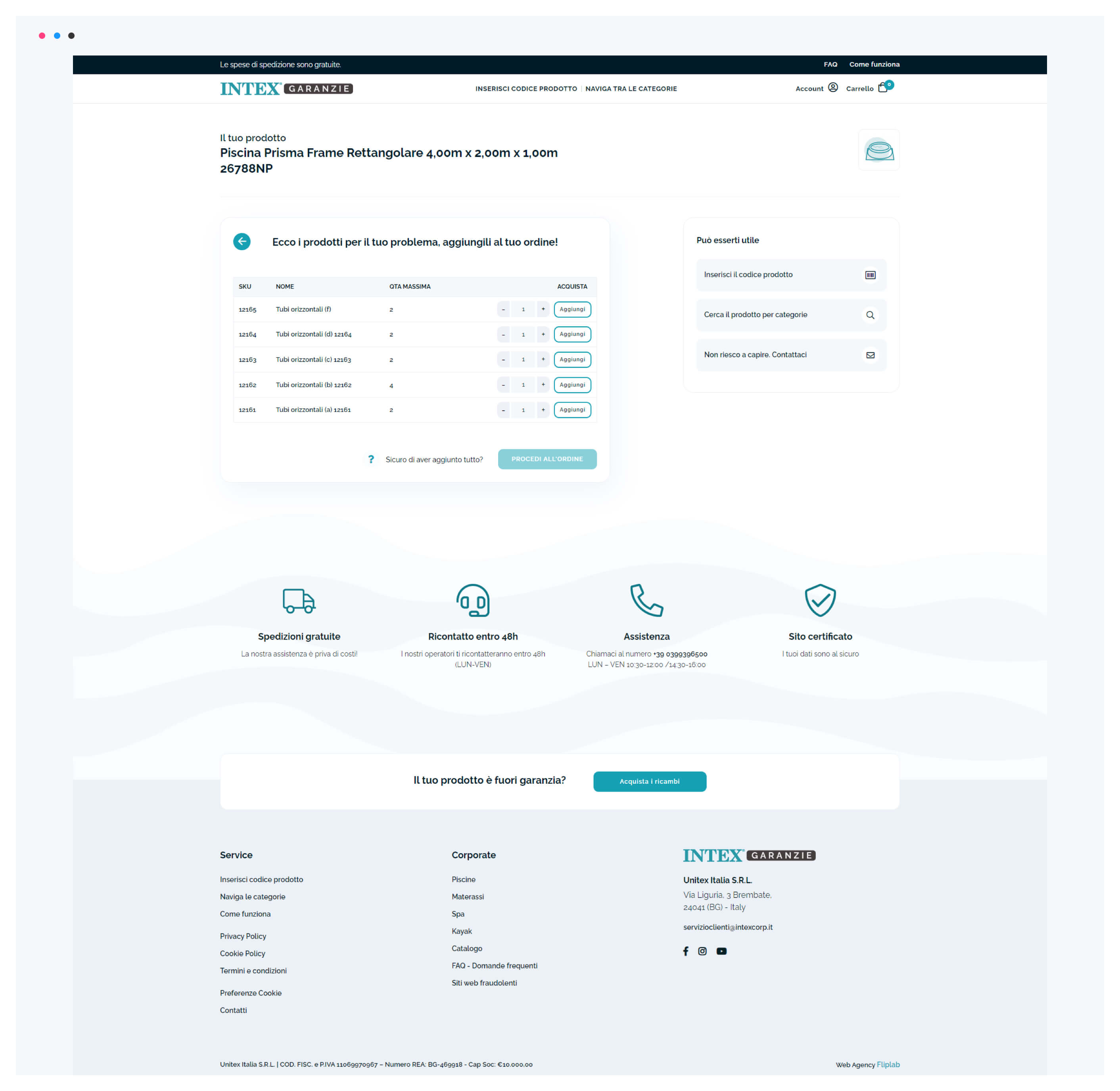Click Procedi all'ordine button
Image resolution: width=1120 pixels, height=1091 pixels.
547,459
